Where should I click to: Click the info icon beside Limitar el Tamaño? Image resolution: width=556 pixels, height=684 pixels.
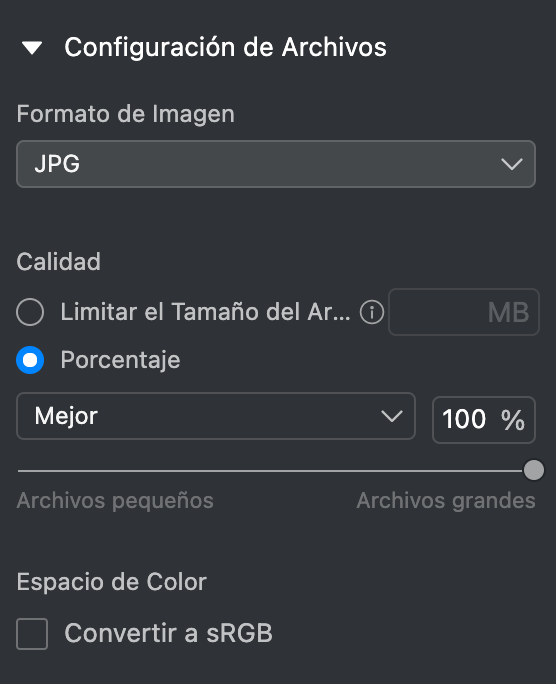point(372,312)
